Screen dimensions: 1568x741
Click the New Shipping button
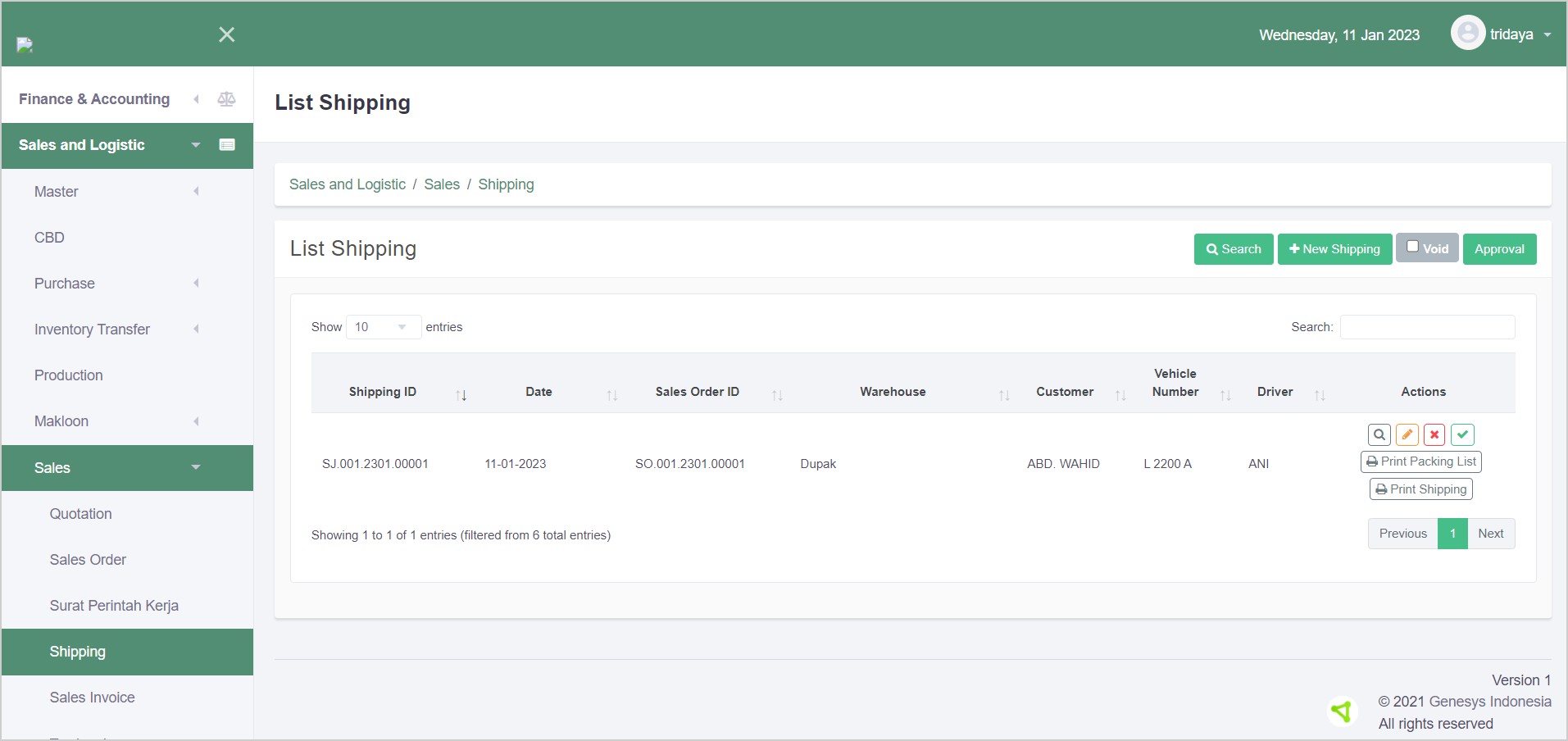point(1334,249)
